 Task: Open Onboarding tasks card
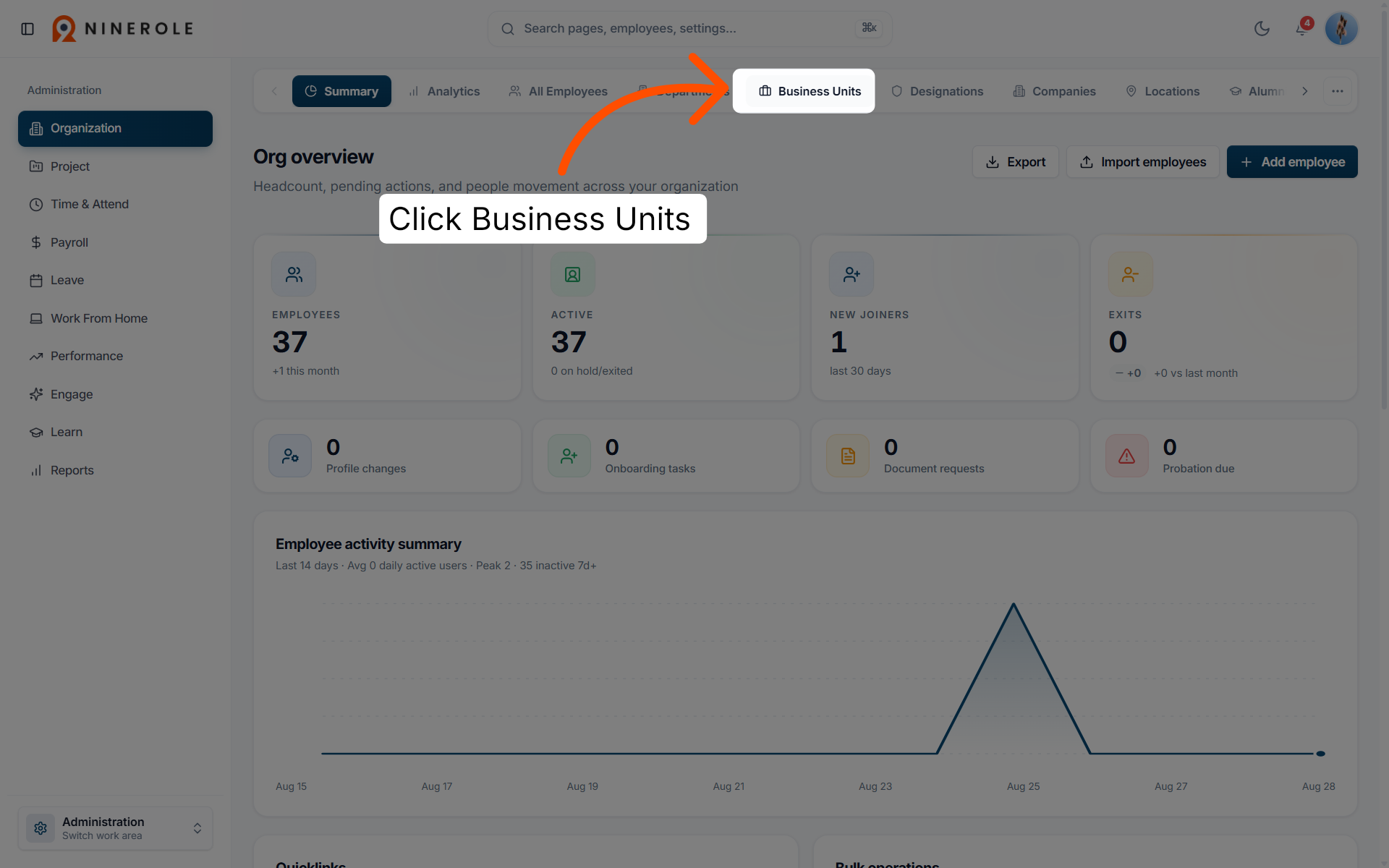tap(666, 456)
